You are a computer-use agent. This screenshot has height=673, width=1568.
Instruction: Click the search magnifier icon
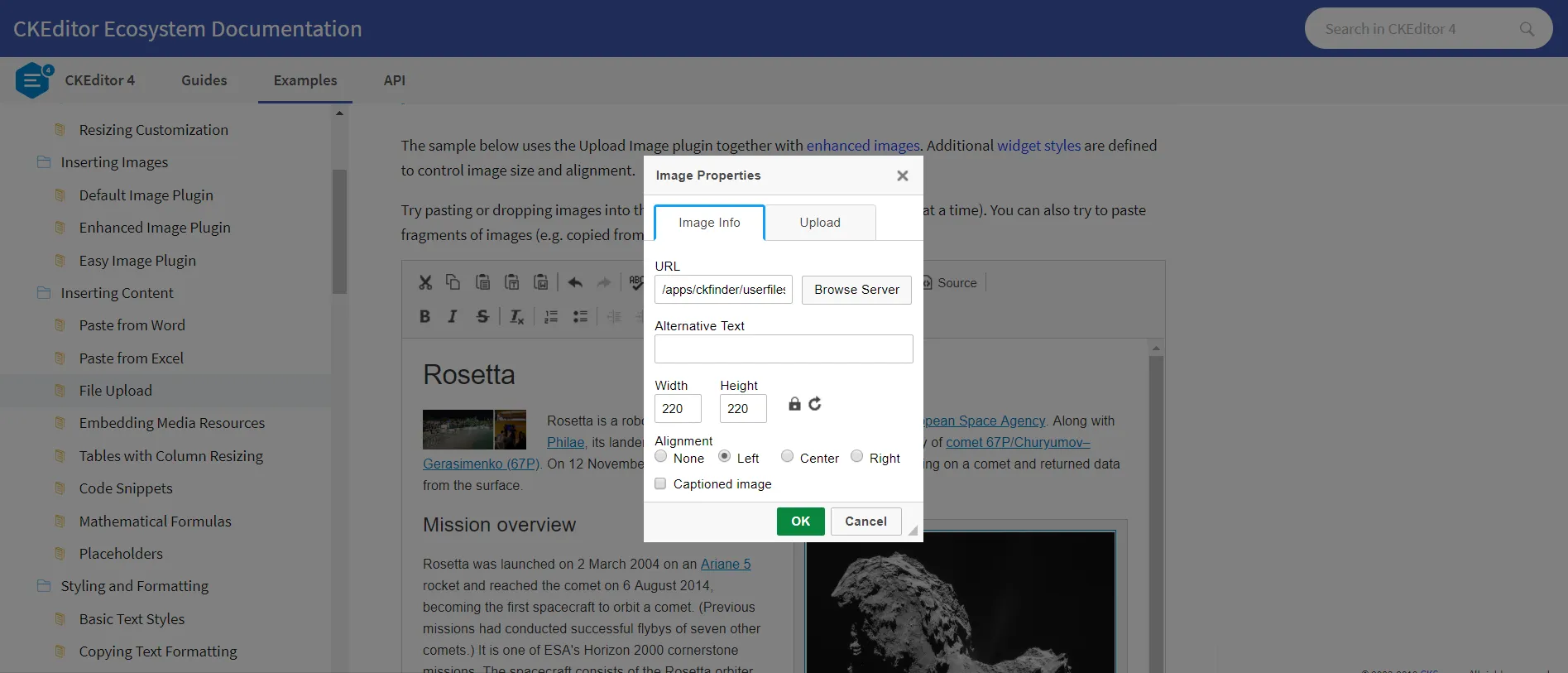tap(1527, 29)
